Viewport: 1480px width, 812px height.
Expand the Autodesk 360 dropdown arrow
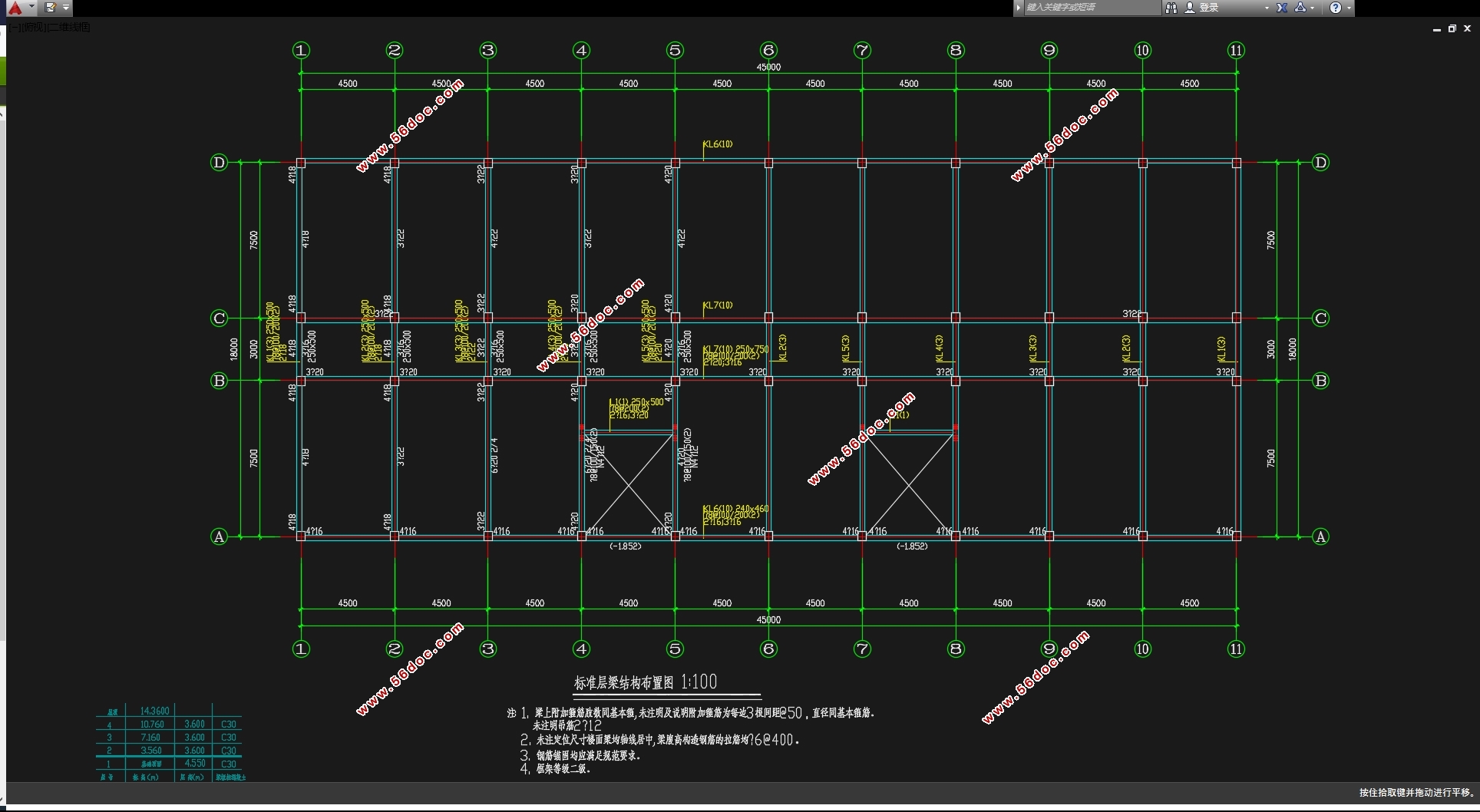(x=1313, y=8)
